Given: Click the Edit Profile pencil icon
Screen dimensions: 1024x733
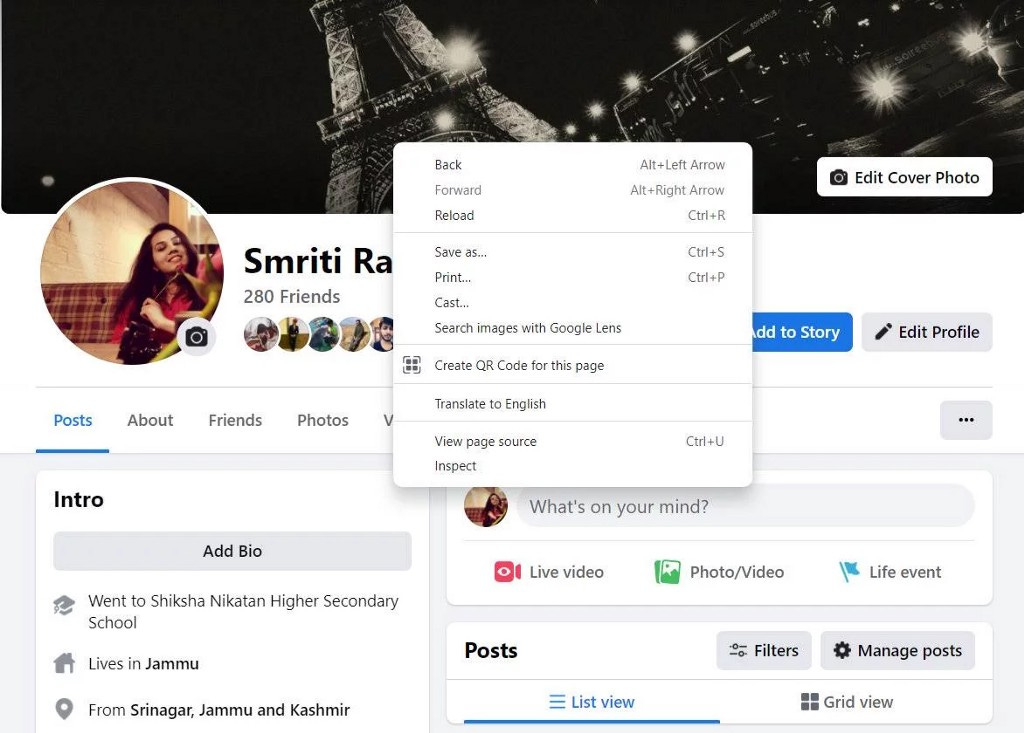Looking at the screenshot, I should coord(883,332).
